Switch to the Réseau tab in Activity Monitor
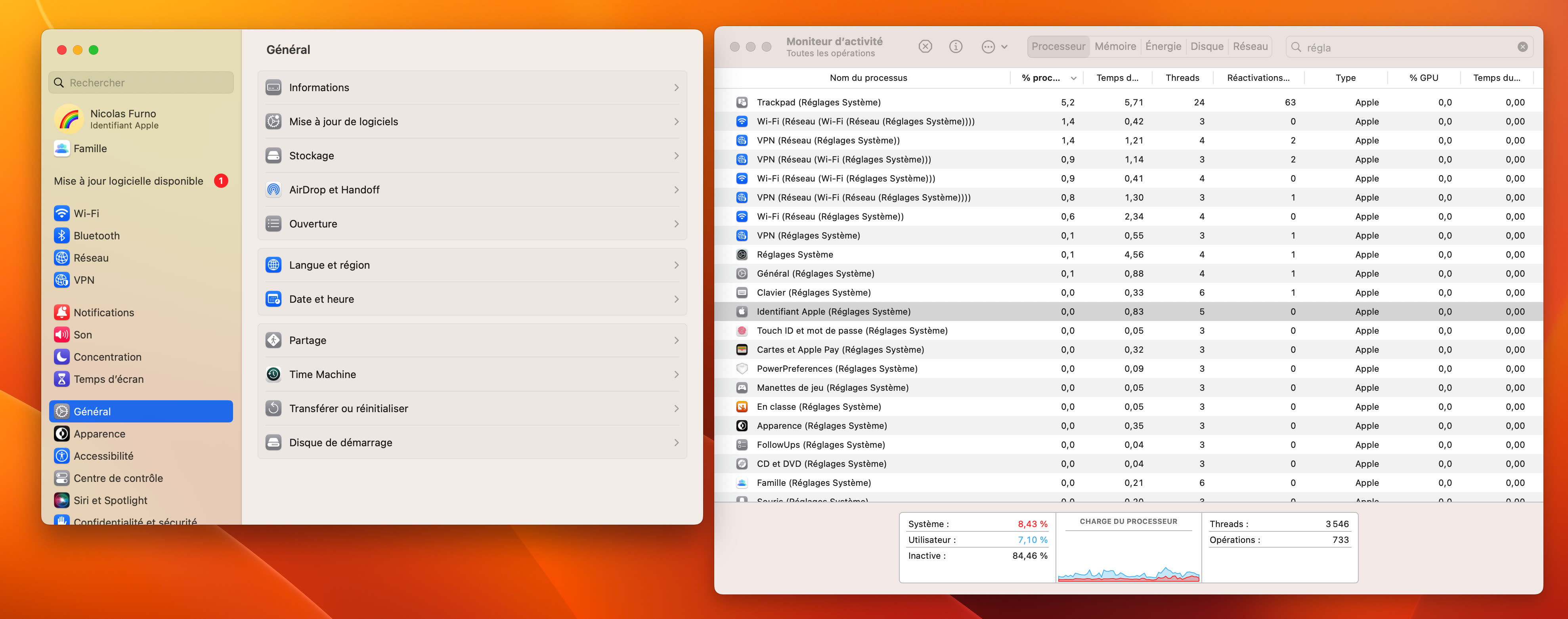The image size is (1568, 619). point(1250,47)
